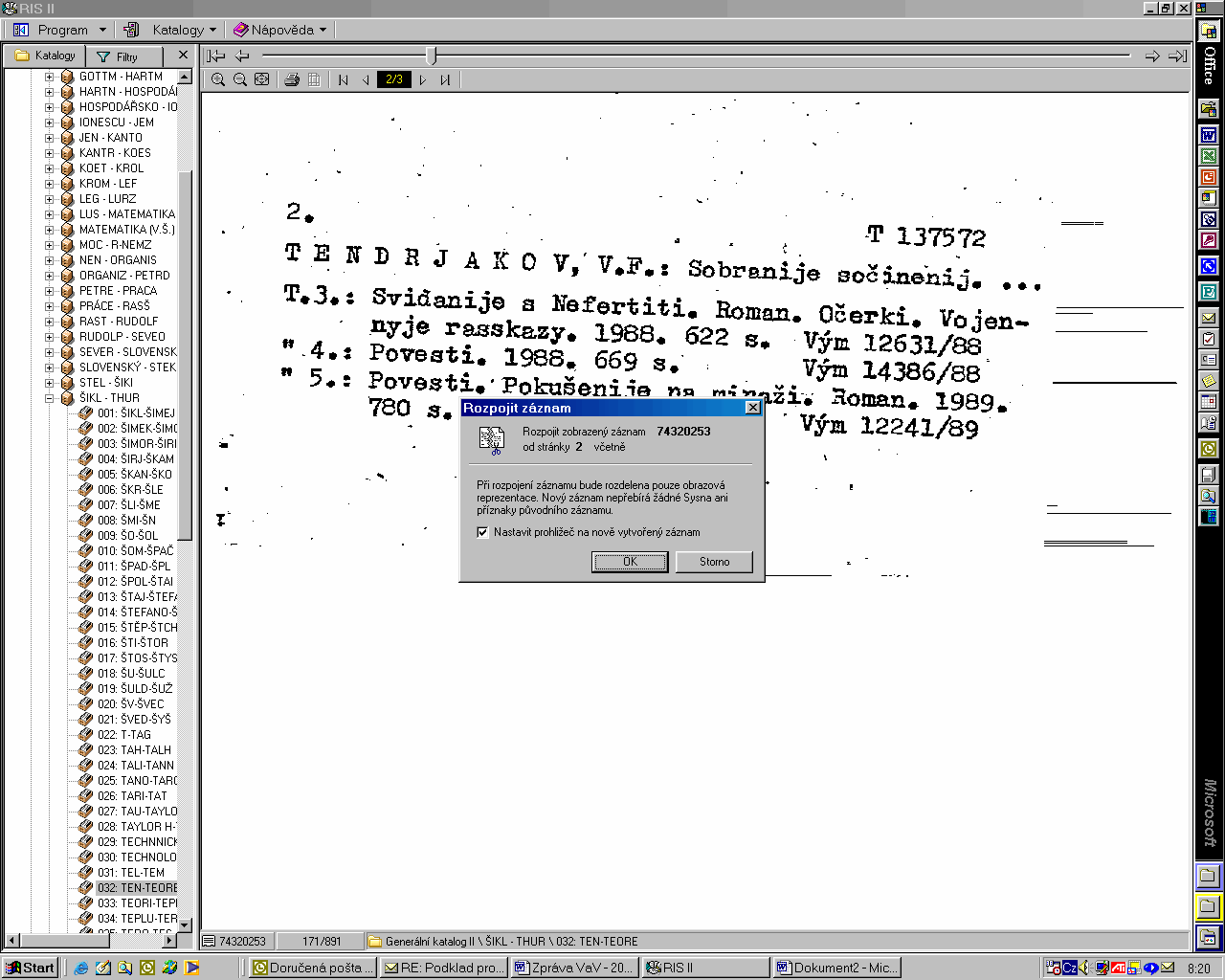Image resolution: width=1225 pixels, height=980 pixels.
Task: Go to next record arrow
Action: click(1152, 56)
